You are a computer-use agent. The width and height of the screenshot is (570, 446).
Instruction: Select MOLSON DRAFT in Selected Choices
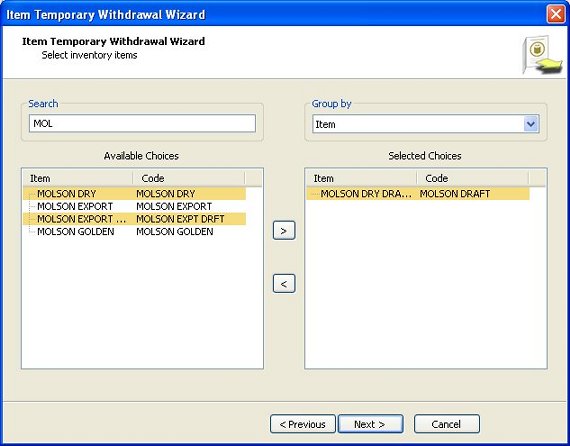pyautogui.click(x=418, y=194)
